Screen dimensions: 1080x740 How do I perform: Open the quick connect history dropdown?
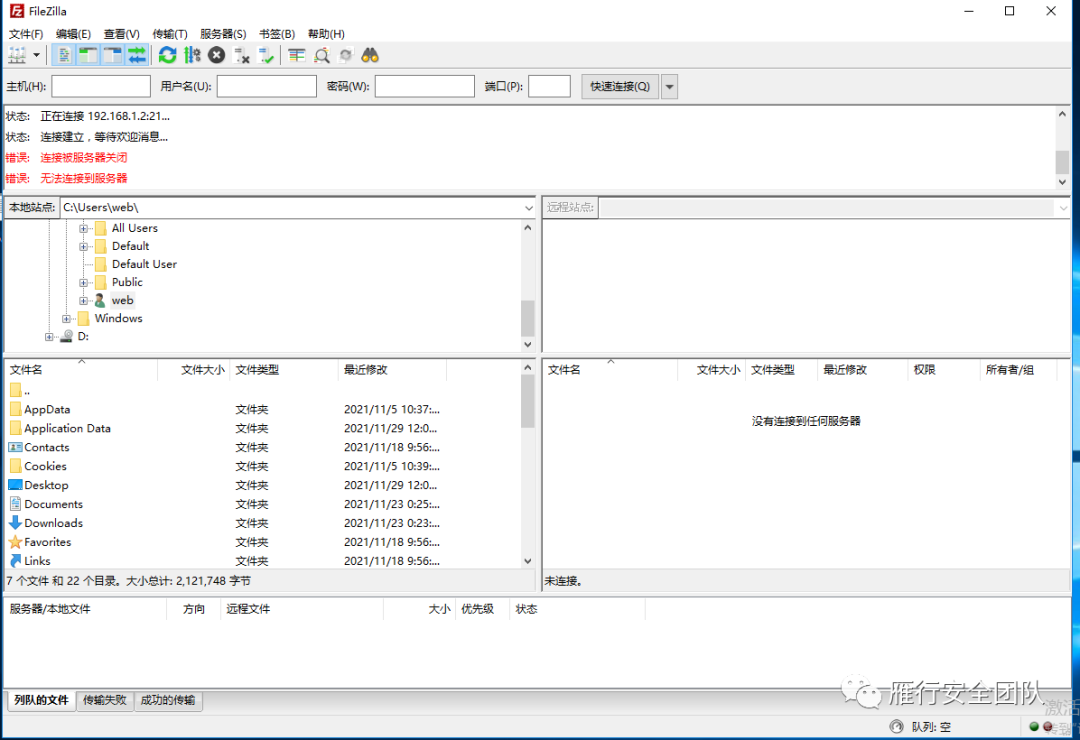pos(669,87)
